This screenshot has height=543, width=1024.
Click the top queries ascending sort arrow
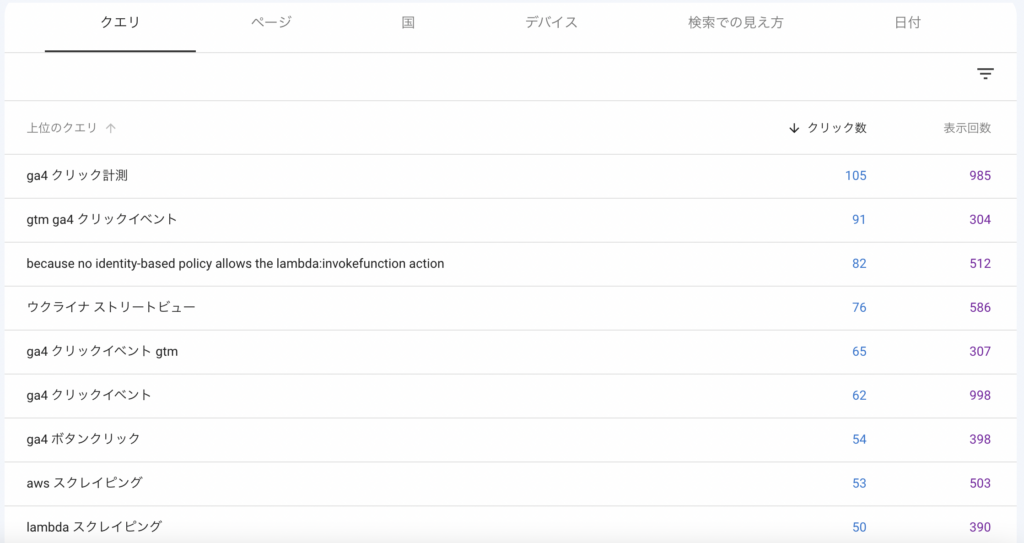tap(111, 128)
